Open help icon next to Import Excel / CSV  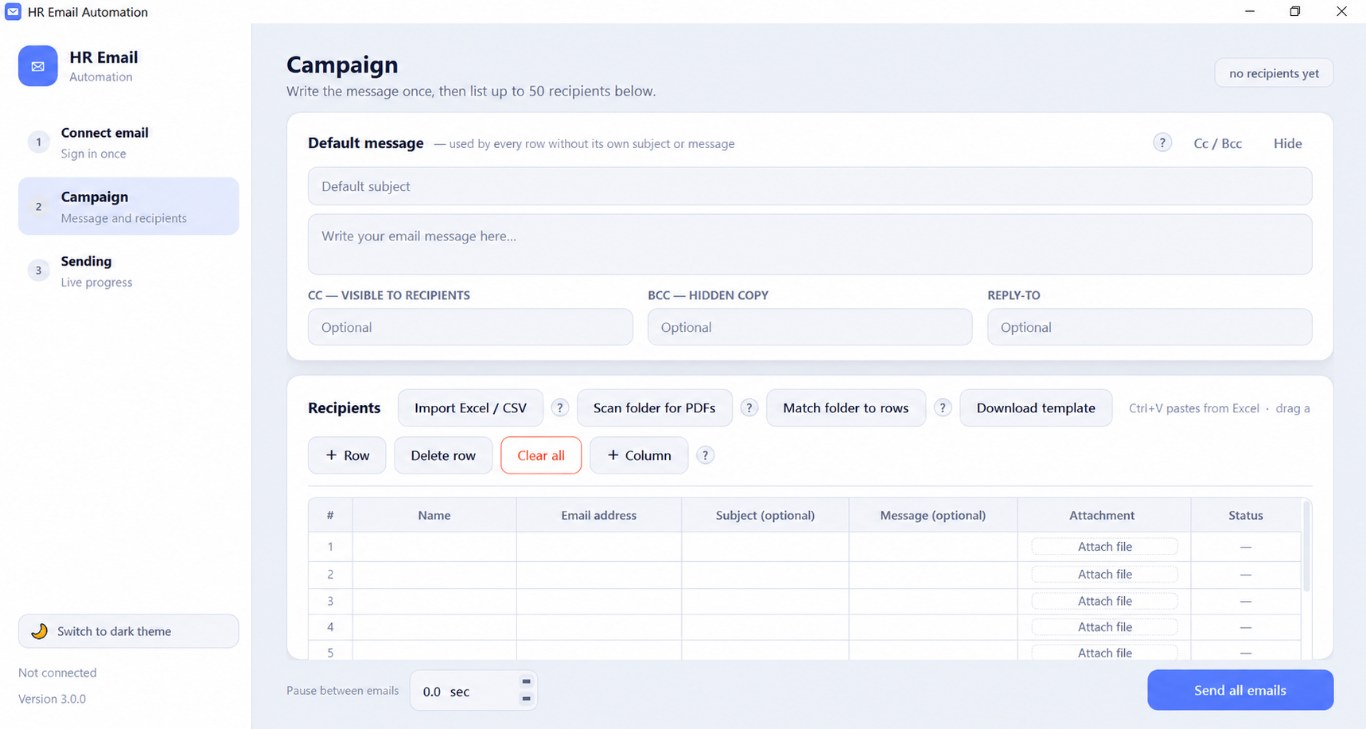click(x=560, y=408)
